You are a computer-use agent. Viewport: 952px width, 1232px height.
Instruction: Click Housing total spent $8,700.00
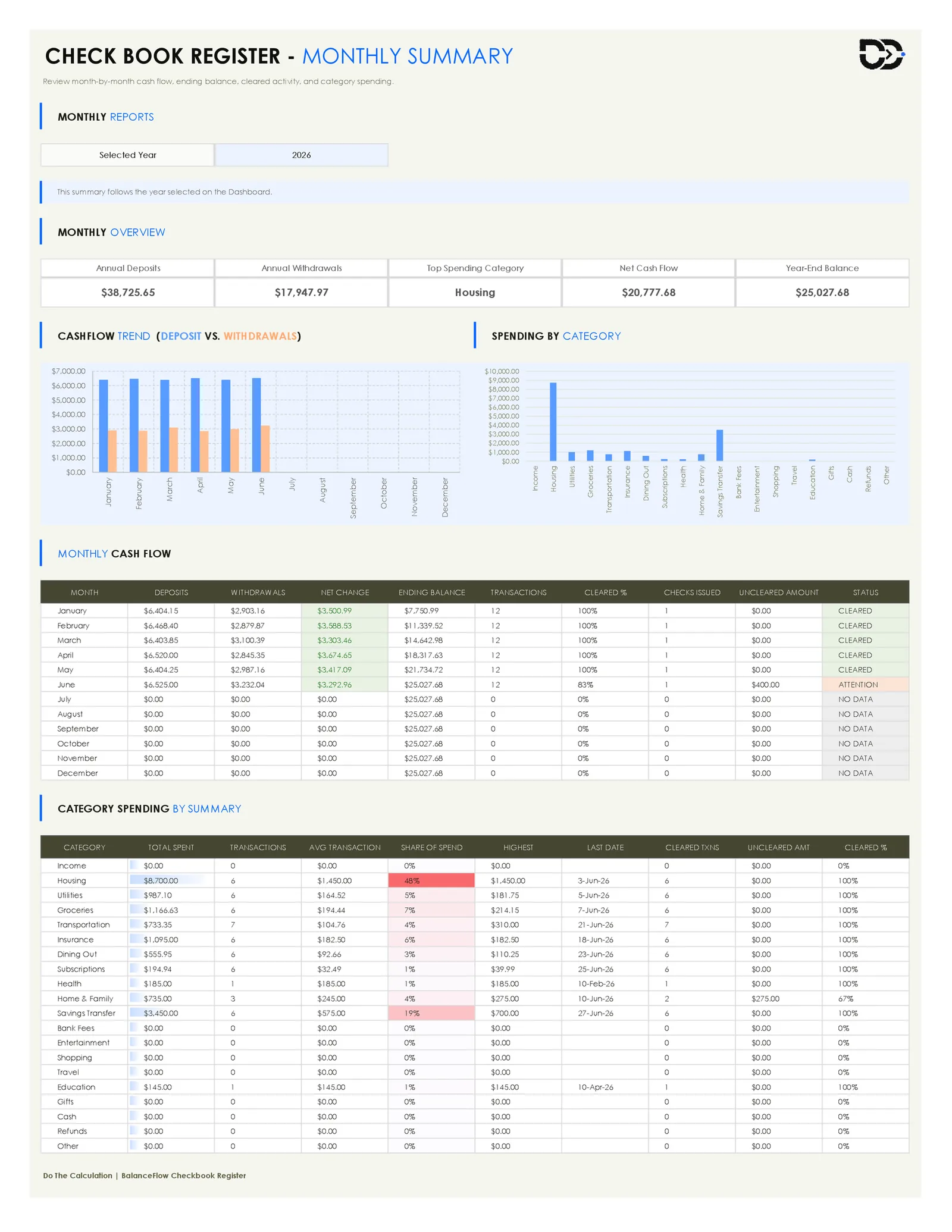coord(171,880)
